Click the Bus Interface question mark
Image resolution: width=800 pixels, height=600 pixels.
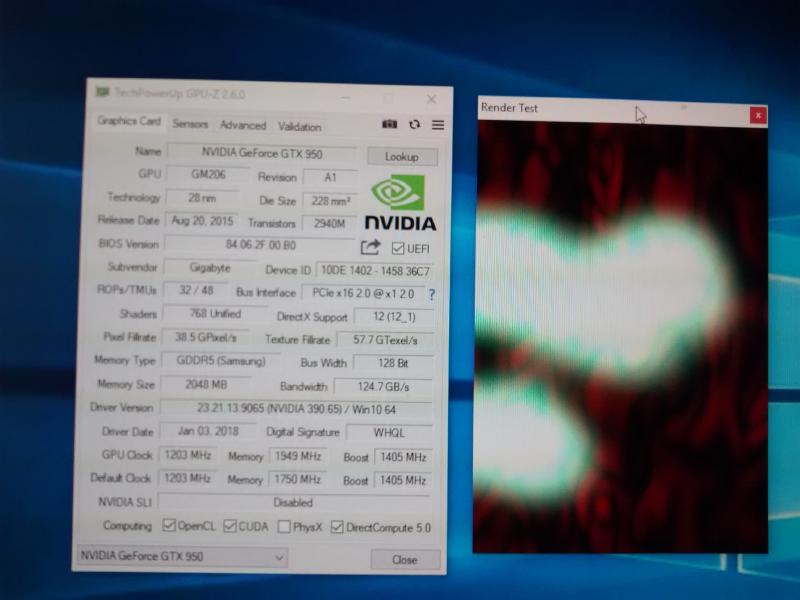(432, 294)
